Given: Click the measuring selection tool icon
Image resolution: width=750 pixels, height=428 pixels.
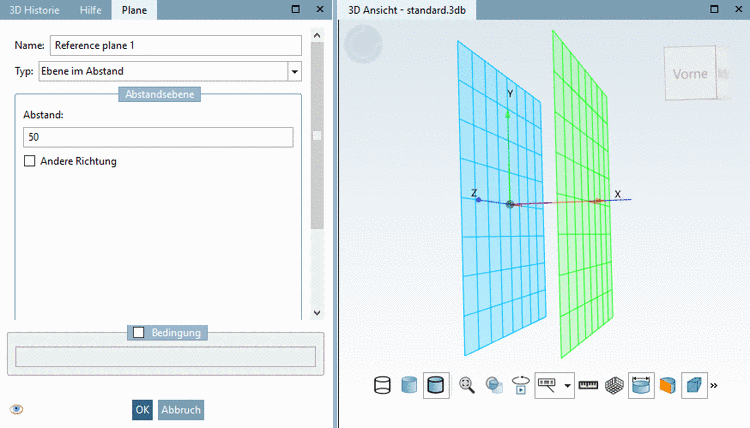Looking at the screenshot, I should pos(548,385).
